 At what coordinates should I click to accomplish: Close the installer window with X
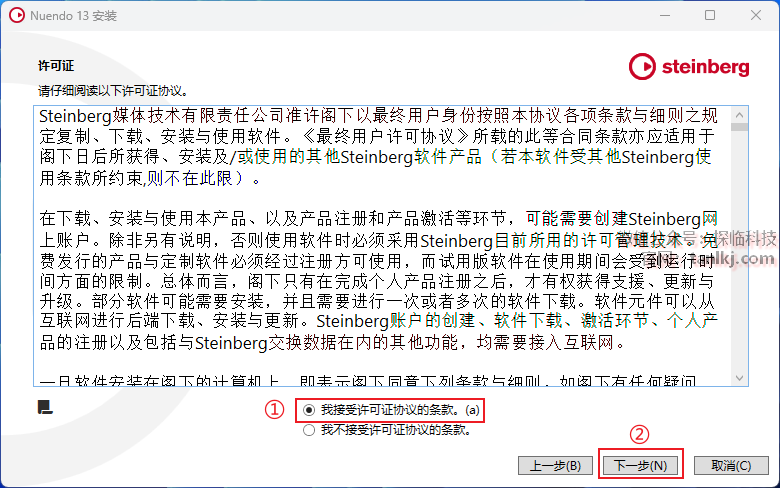756,15
